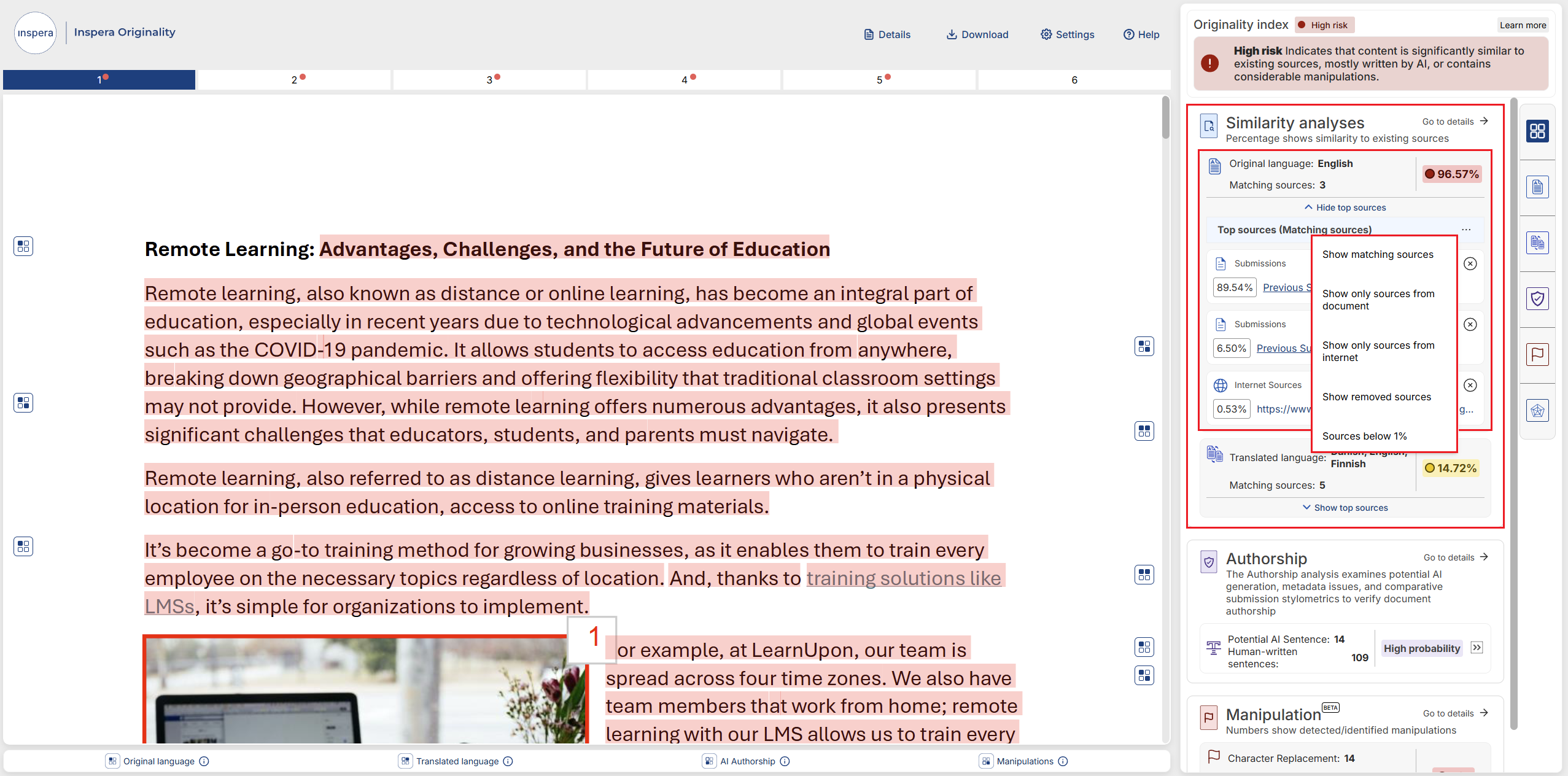The height and width of the screenshot is (776, 1568).
Task: Go to page 5 tab
Action: pos(879,80)
